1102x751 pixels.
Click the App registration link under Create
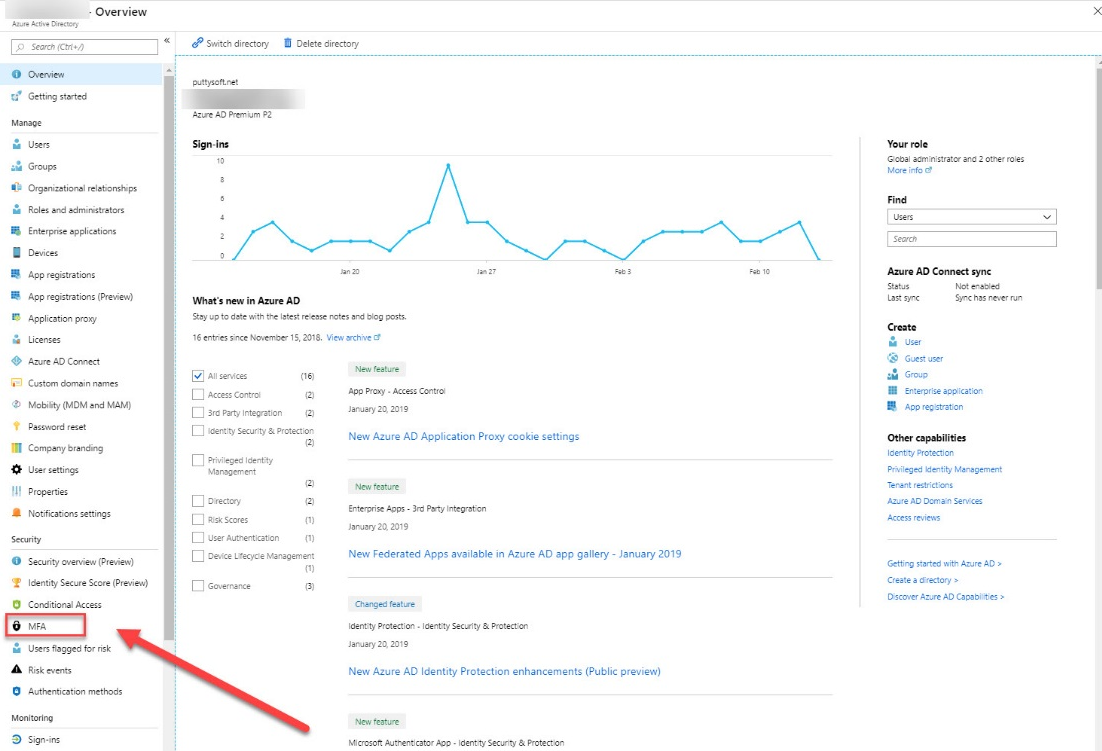[933, 407]
